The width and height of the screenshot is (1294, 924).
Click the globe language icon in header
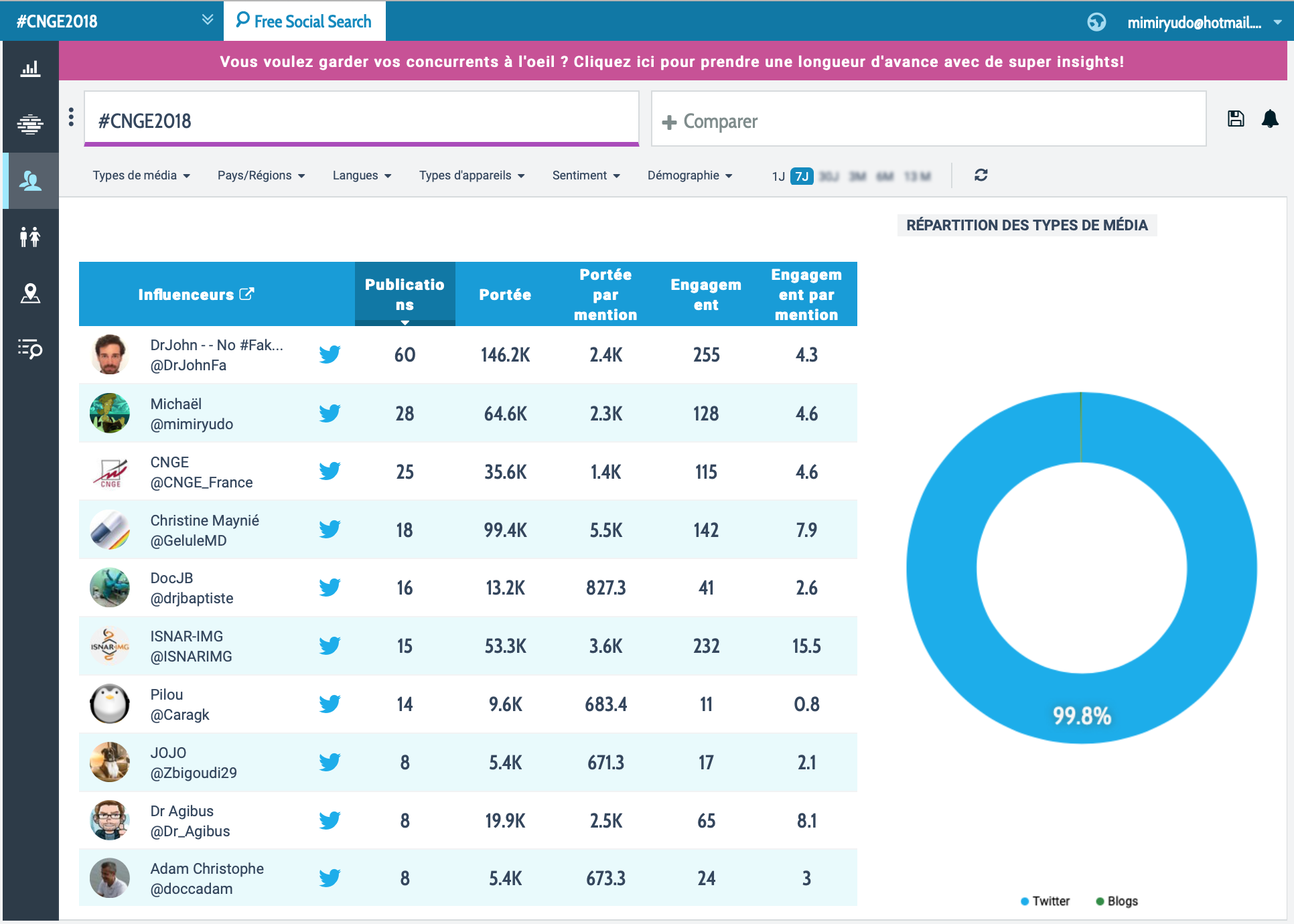1096,22
